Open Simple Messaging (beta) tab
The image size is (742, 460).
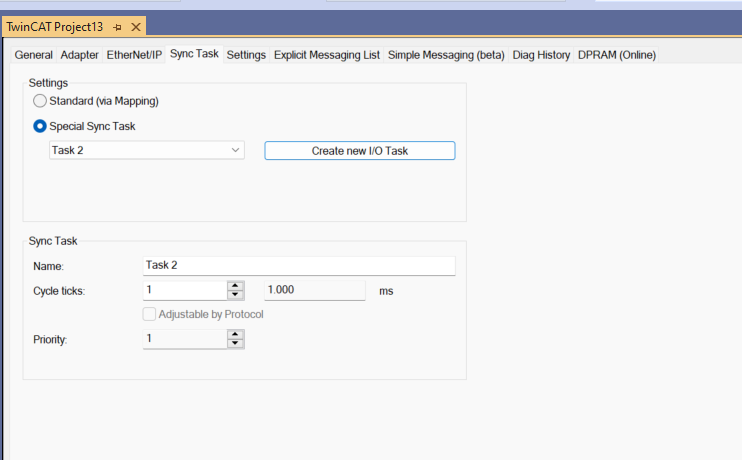pos(446,55)
